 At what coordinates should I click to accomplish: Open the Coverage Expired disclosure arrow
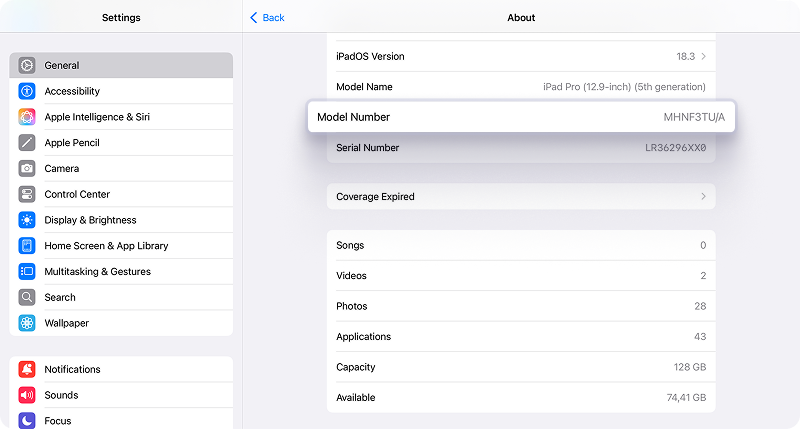pyautogui.click(x=704, y=197)
